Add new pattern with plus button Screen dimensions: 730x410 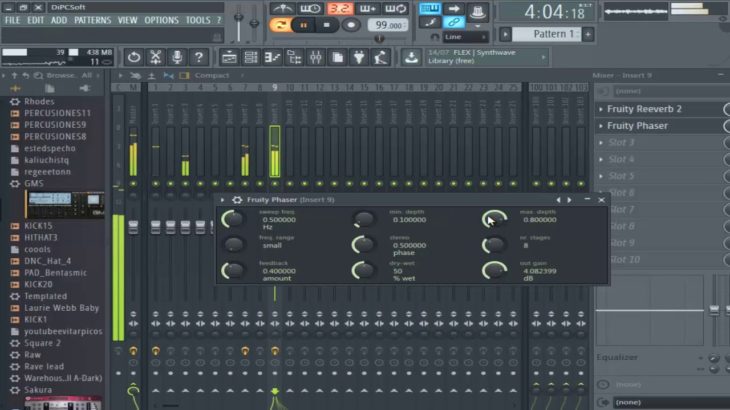coord(588,34)
